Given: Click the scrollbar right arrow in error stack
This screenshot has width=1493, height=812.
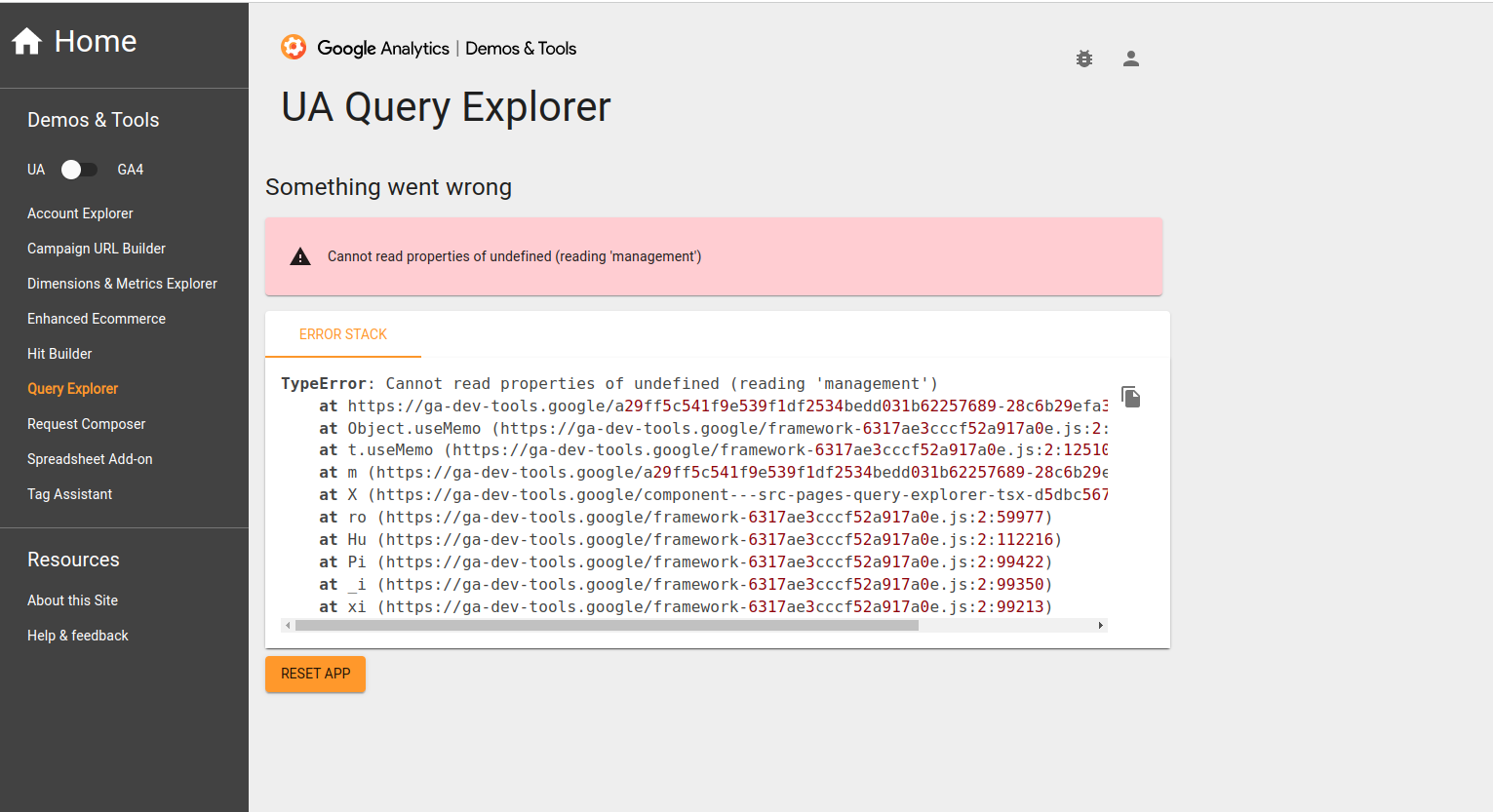Looking at the screenshot, I should (x=1101, y=626).
